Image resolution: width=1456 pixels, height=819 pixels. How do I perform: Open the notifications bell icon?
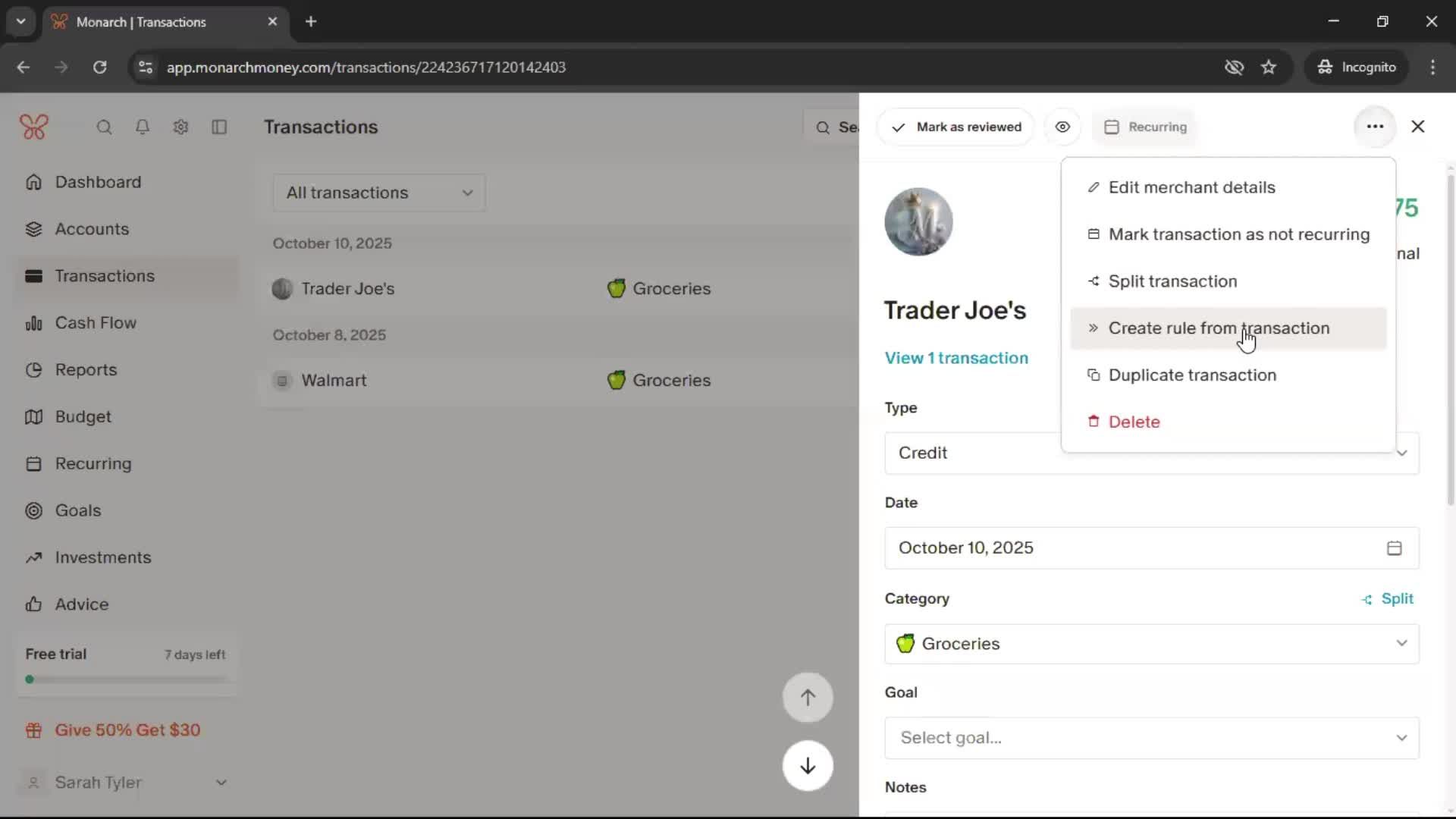(143, 127)
